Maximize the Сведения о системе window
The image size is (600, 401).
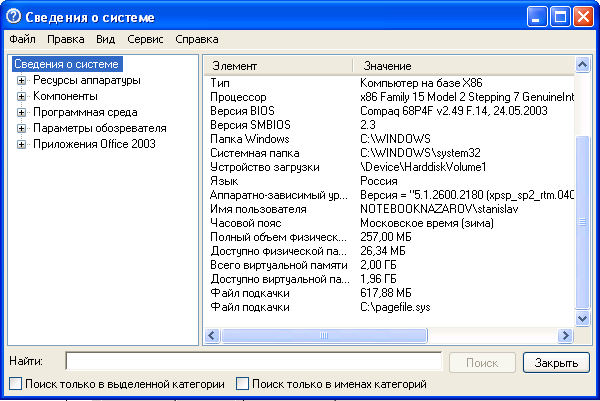pyautogui.click(x=560, y=17)
